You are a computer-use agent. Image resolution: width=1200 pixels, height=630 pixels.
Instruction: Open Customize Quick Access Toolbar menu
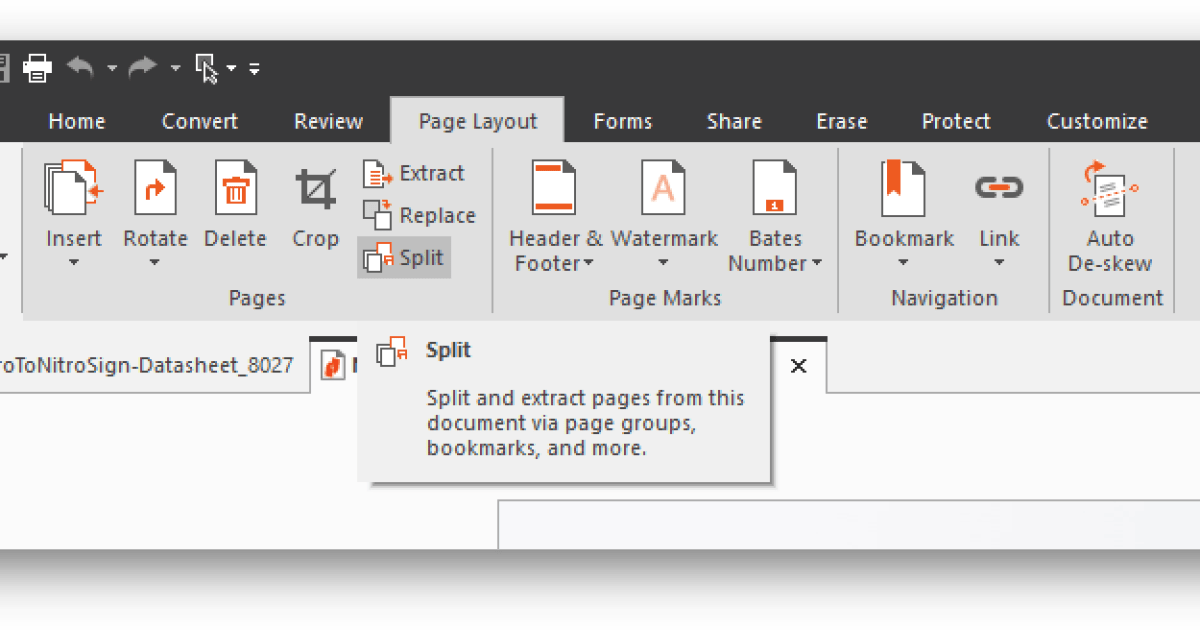pyautogui.click(x=254, y=68)
